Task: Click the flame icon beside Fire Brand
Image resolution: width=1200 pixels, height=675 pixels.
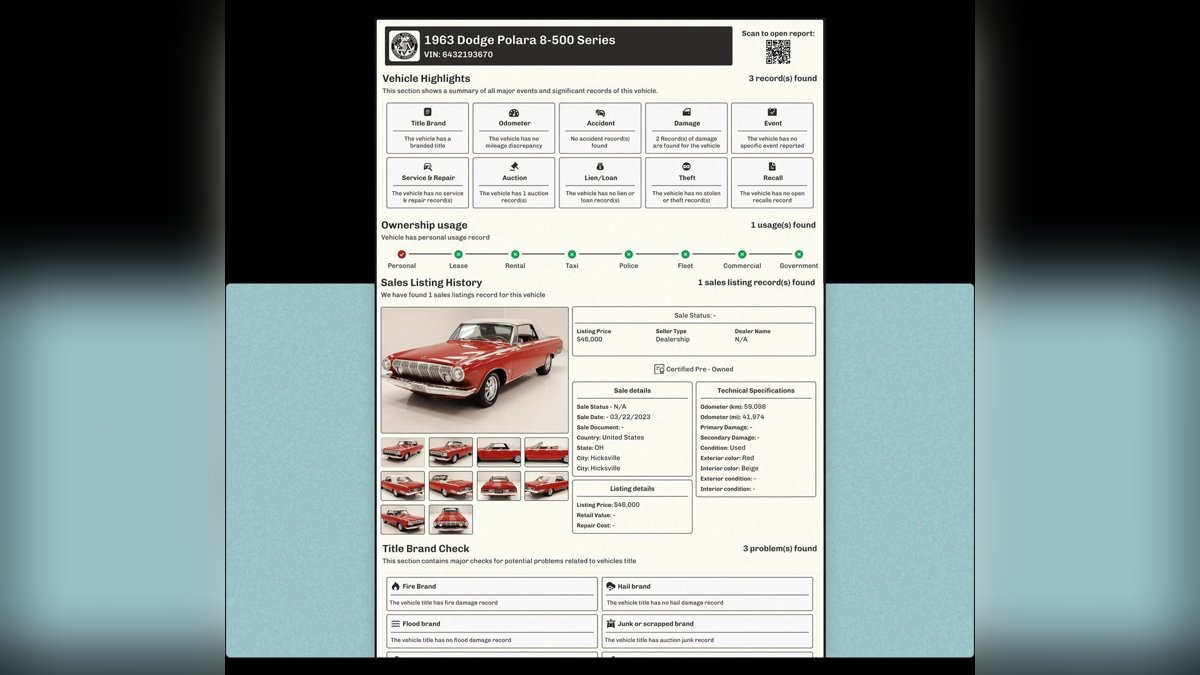Action: tap(396, 586)
